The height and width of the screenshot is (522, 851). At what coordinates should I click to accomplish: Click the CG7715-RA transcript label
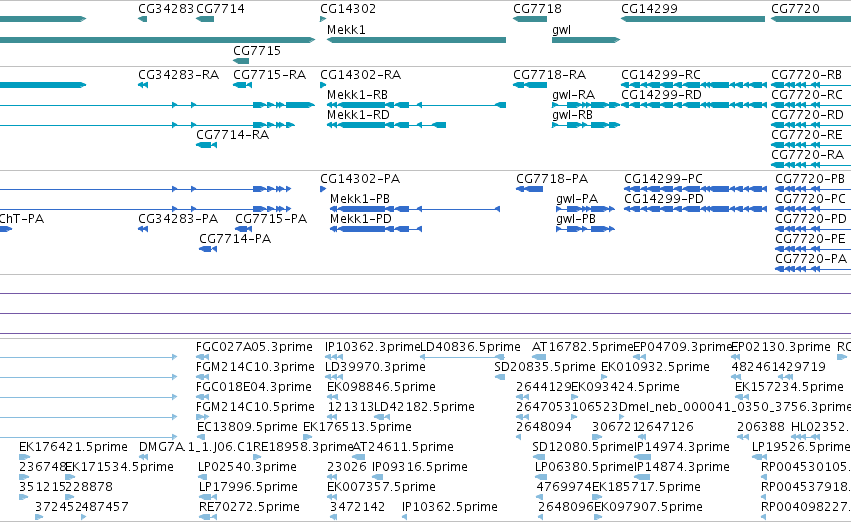point(270,74)
